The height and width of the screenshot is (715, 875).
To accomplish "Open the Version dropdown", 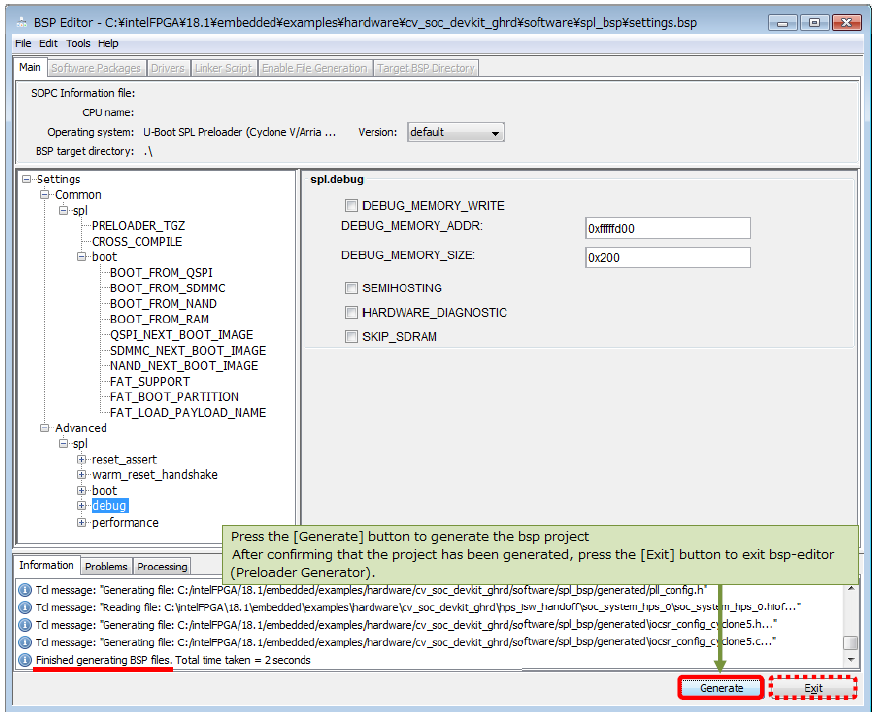I will coord(456,132).
